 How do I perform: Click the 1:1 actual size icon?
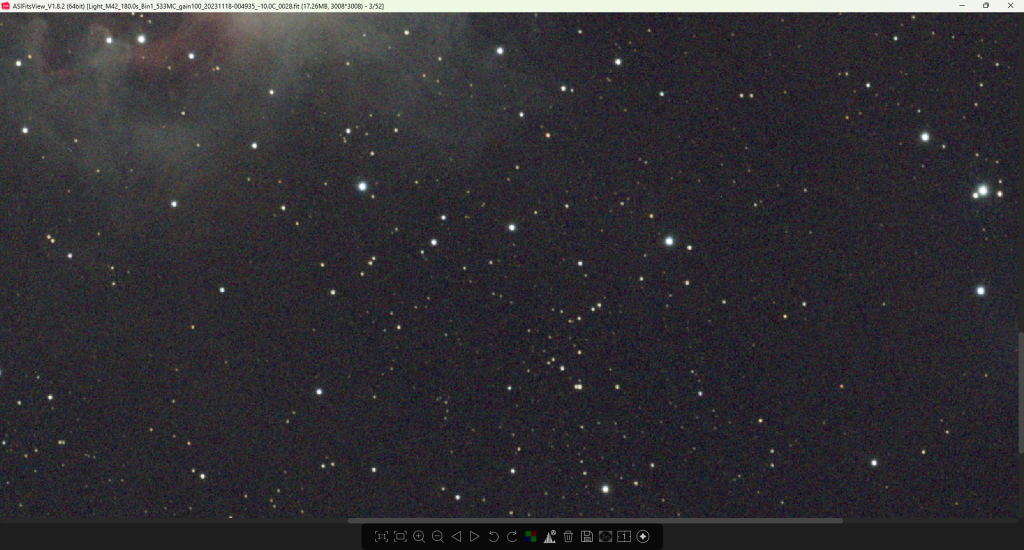[381, 537]
